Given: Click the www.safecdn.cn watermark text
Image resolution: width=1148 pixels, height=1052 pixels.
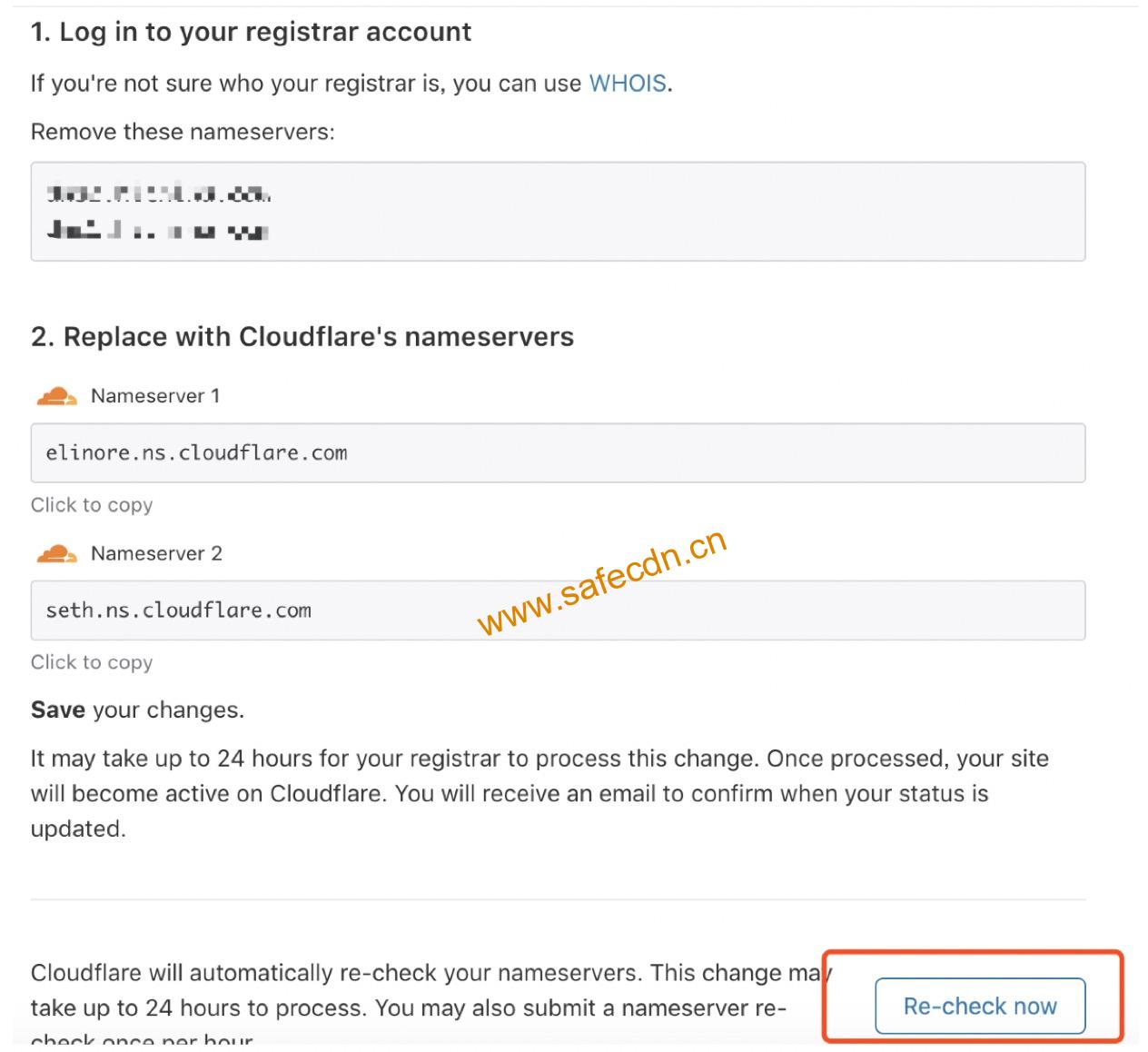Looking at the screenshot, I should 601,581.
